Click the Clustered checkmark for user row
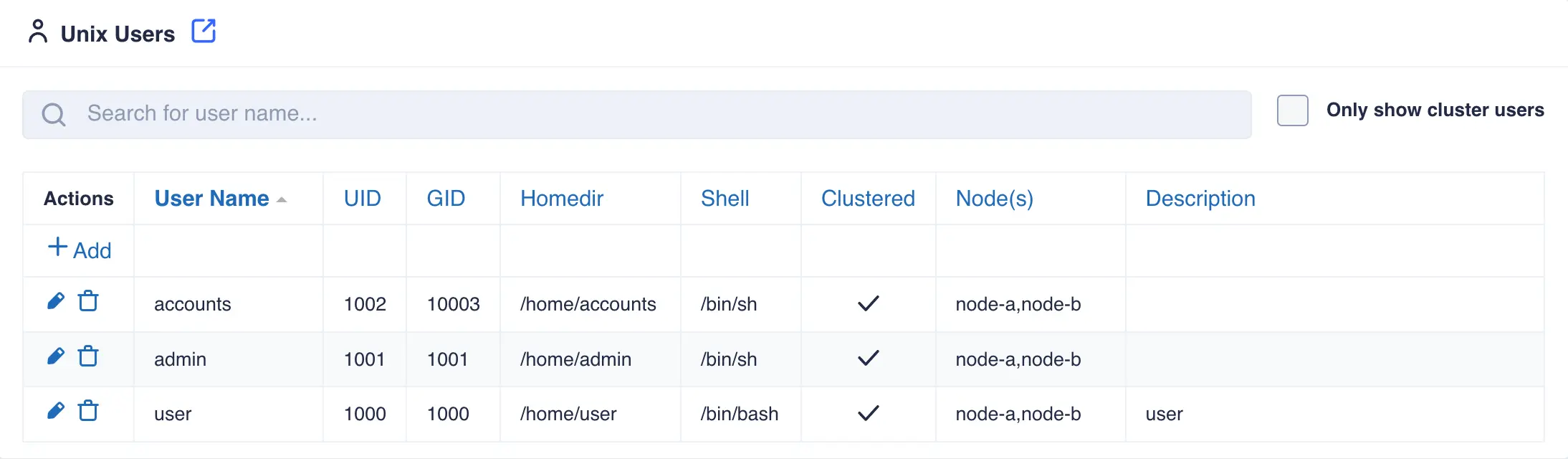This screenshot has width=1568, height=459. coord(867,413)
